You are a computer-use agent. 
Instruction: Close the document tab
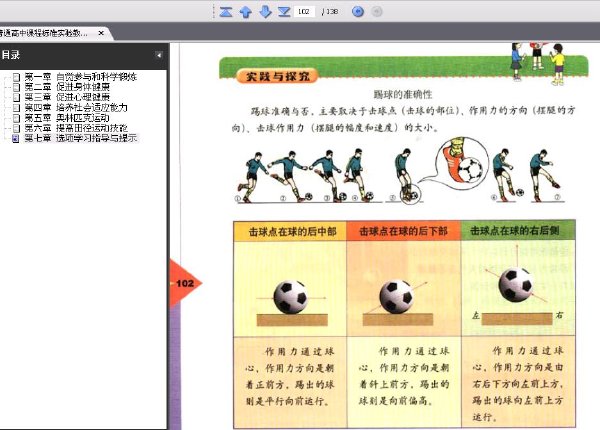pyautogui.click(x=100, y=33)
